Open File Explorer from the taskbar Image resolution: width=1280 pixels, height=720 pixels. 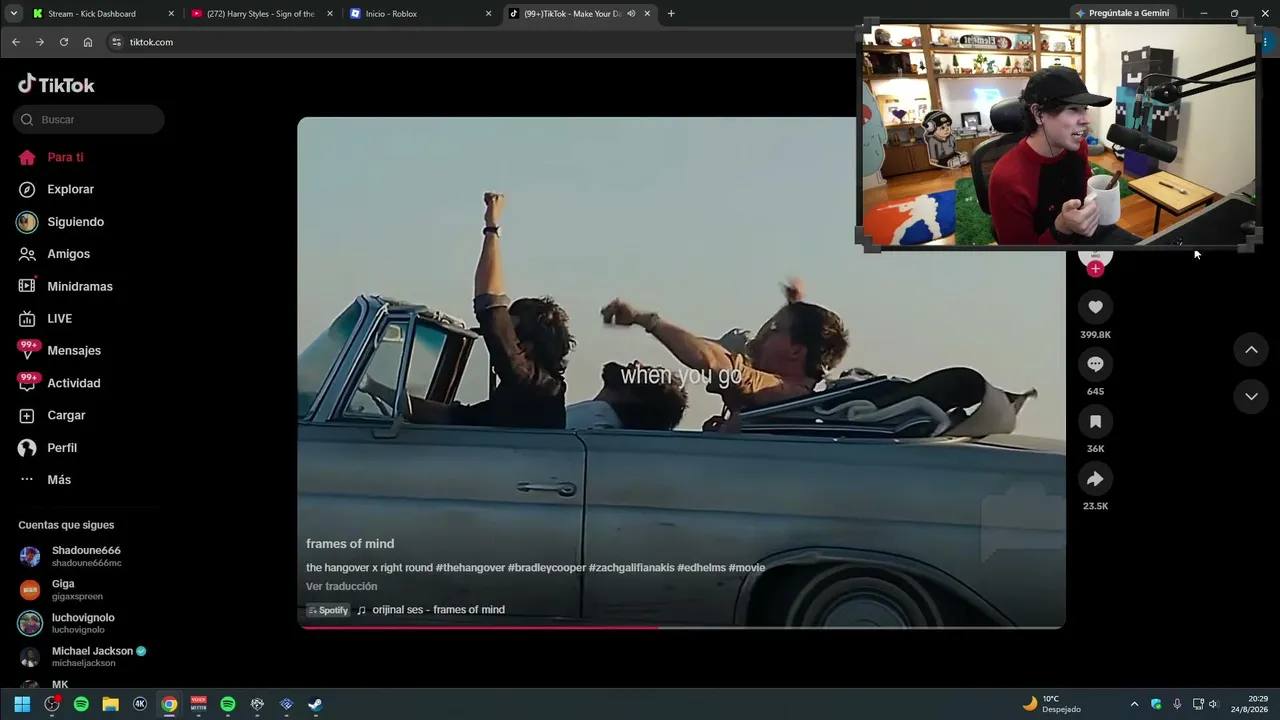pyautogui.click(x=111, y=704)
